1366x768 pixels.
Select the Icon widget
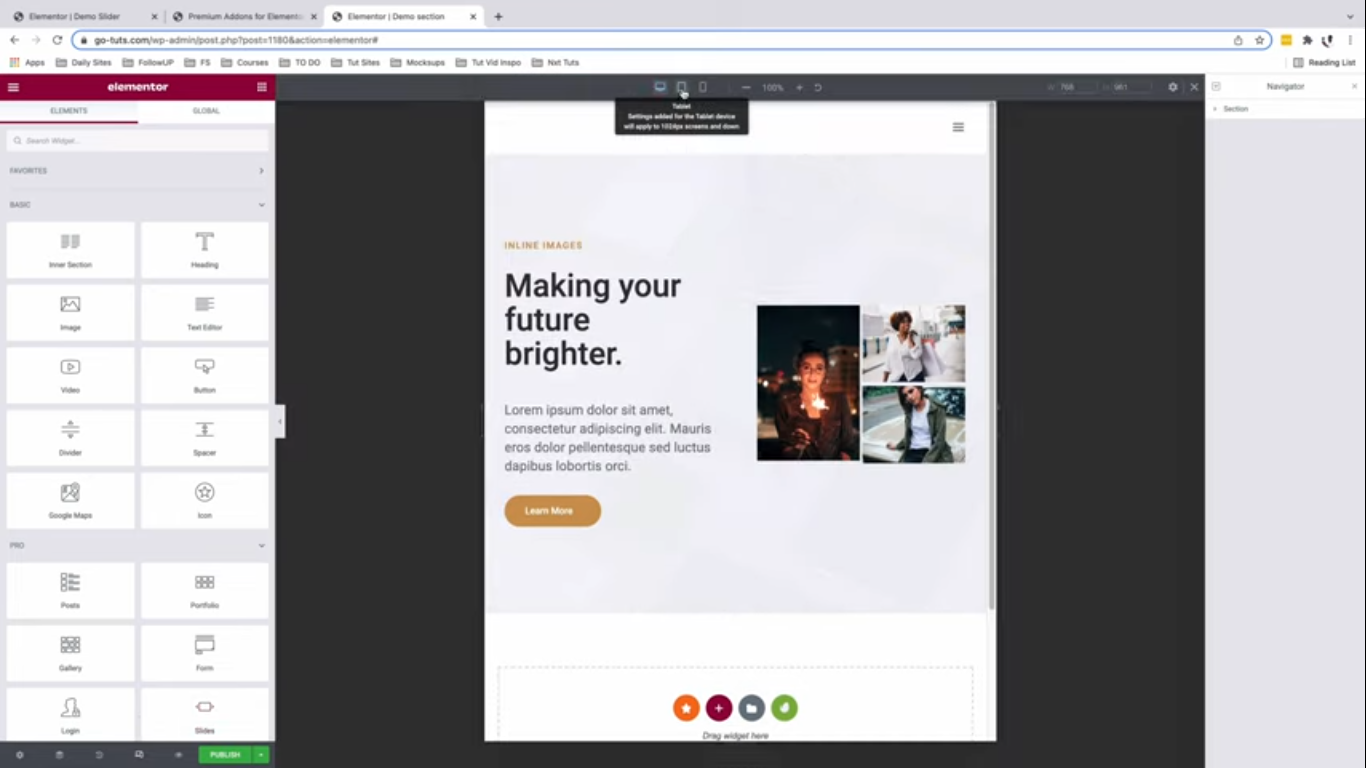tap(205, 501)
